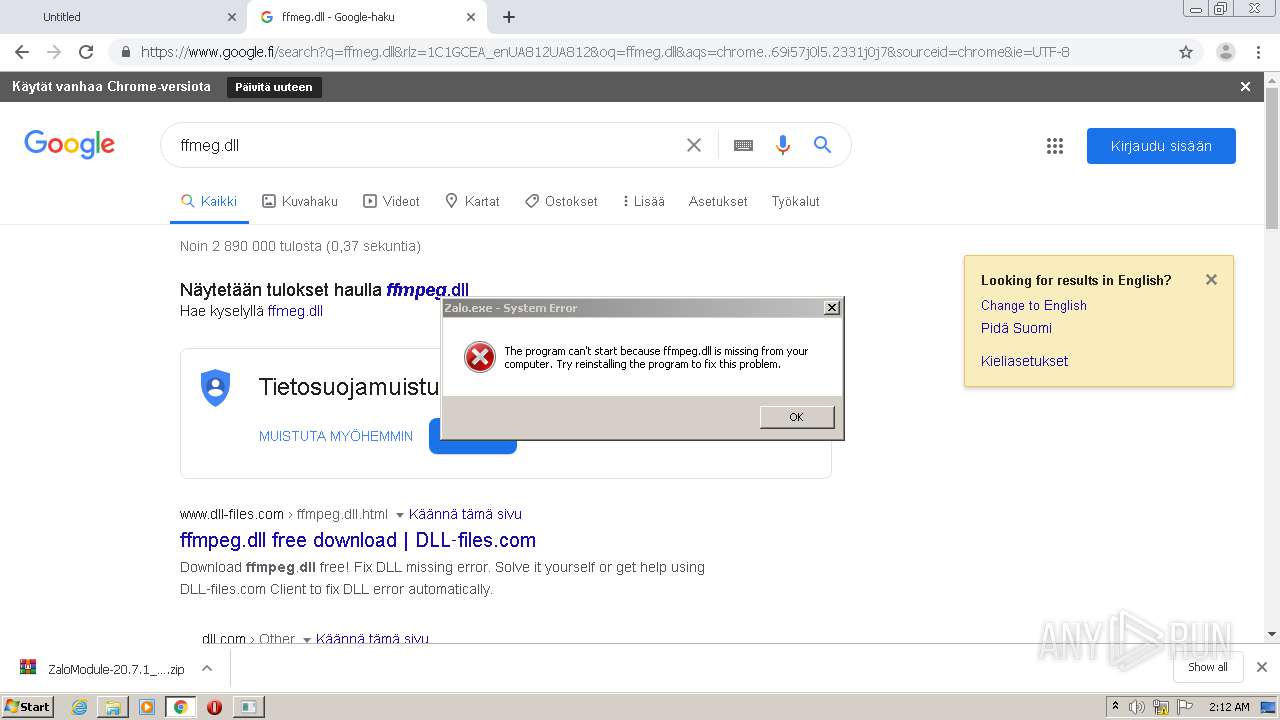This screenshot has width=1280, height=720.
Task: Click the suggested ffmpeg.dll correction link
Action: [x=427, y=290]
